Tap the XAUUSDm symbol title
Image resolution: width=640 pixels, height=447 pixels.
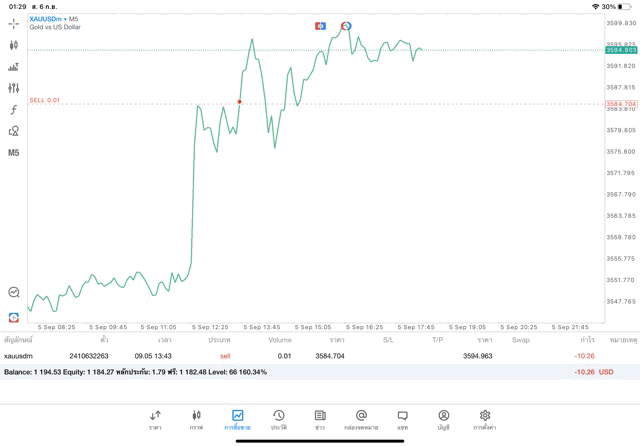(x=47, y=19)
